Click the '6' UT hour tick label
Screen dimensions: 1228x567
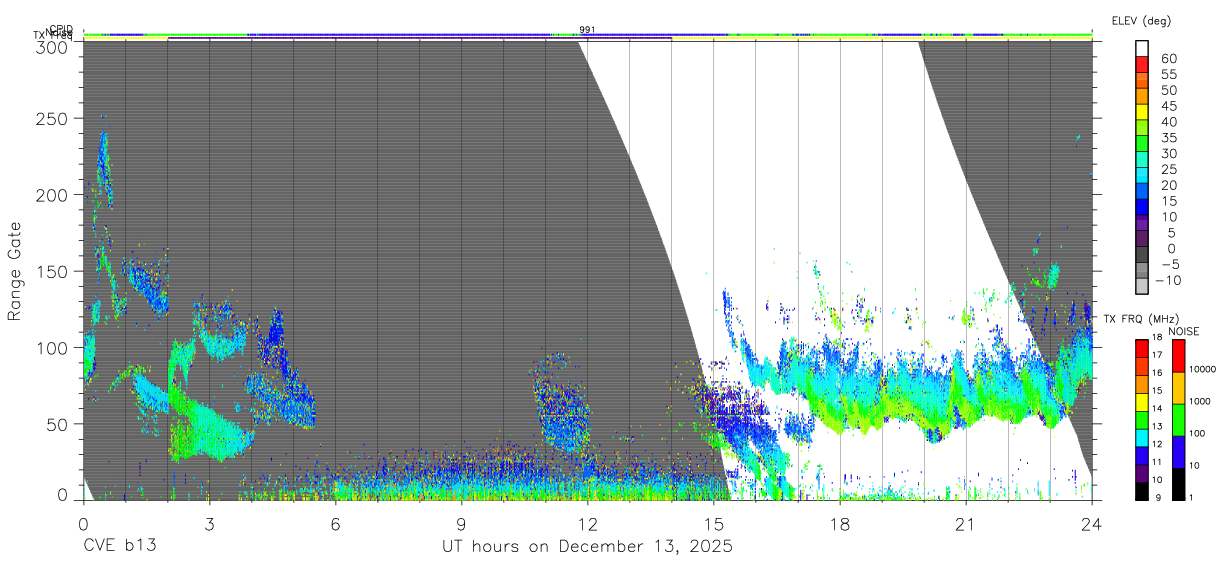335,524
